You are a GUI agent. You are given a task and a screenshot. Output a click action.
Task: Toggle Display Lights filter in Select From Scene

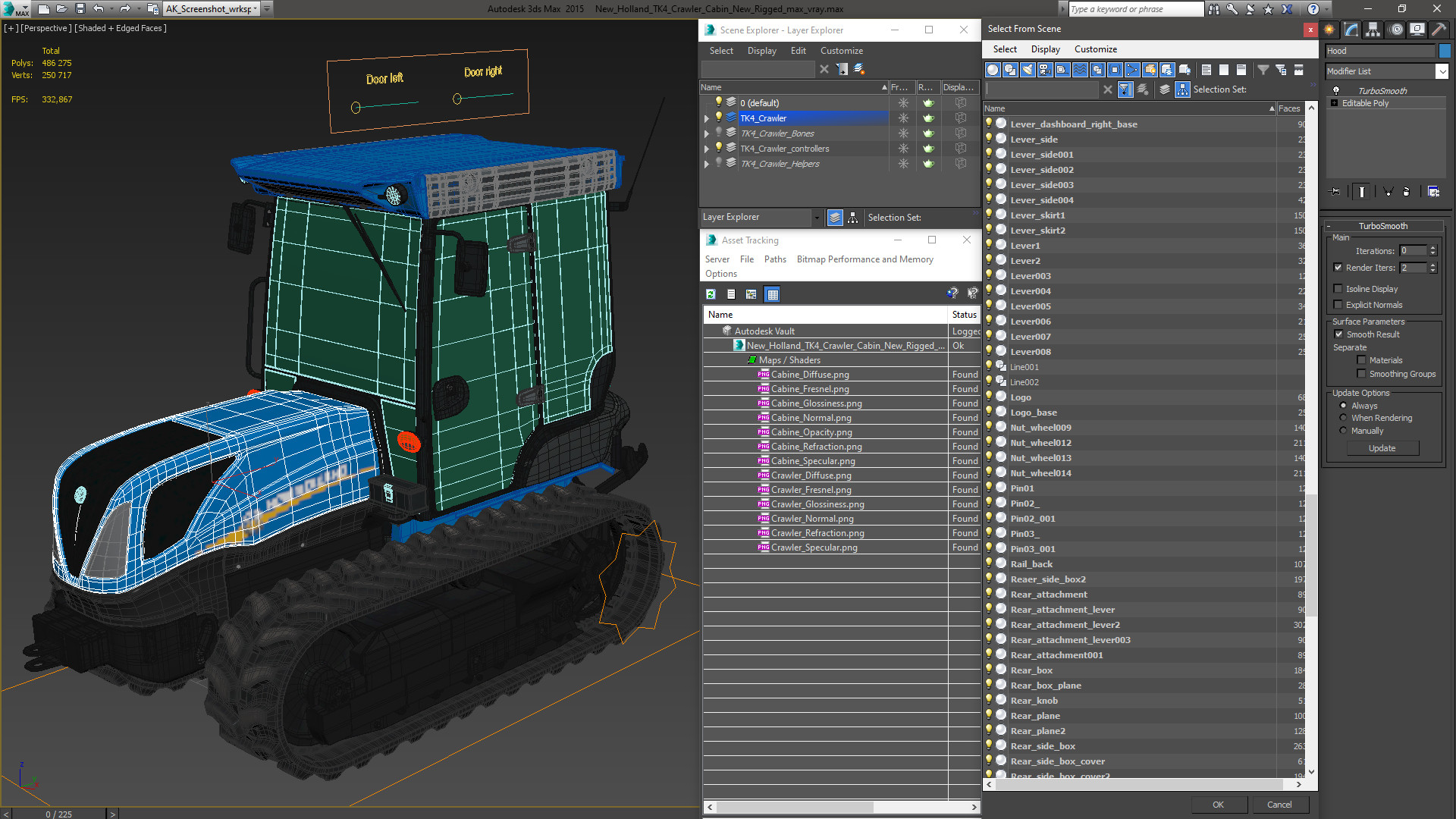[1028, 70]
